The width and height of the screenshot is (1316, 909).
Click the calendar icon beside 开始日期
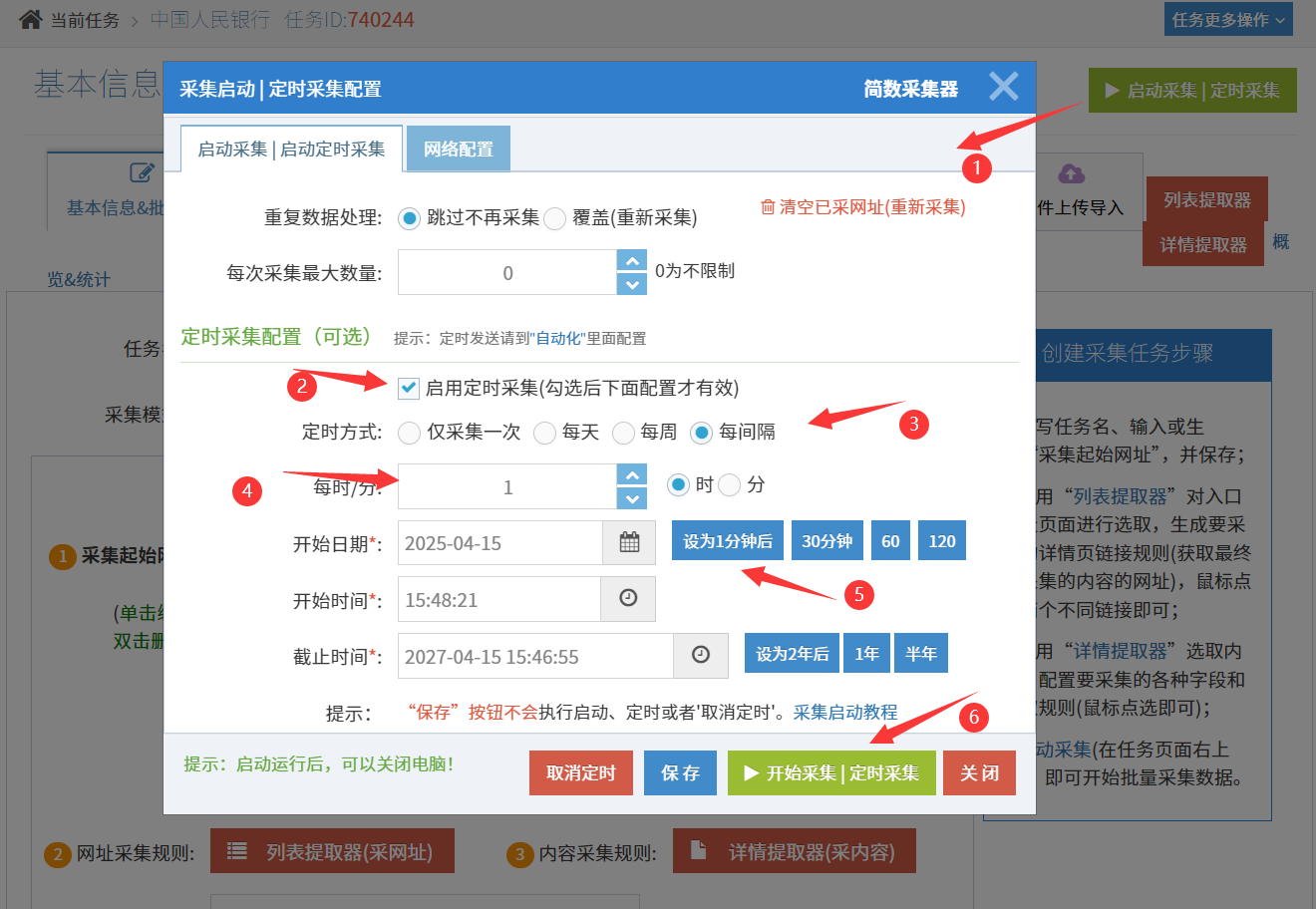click(629, 543)
